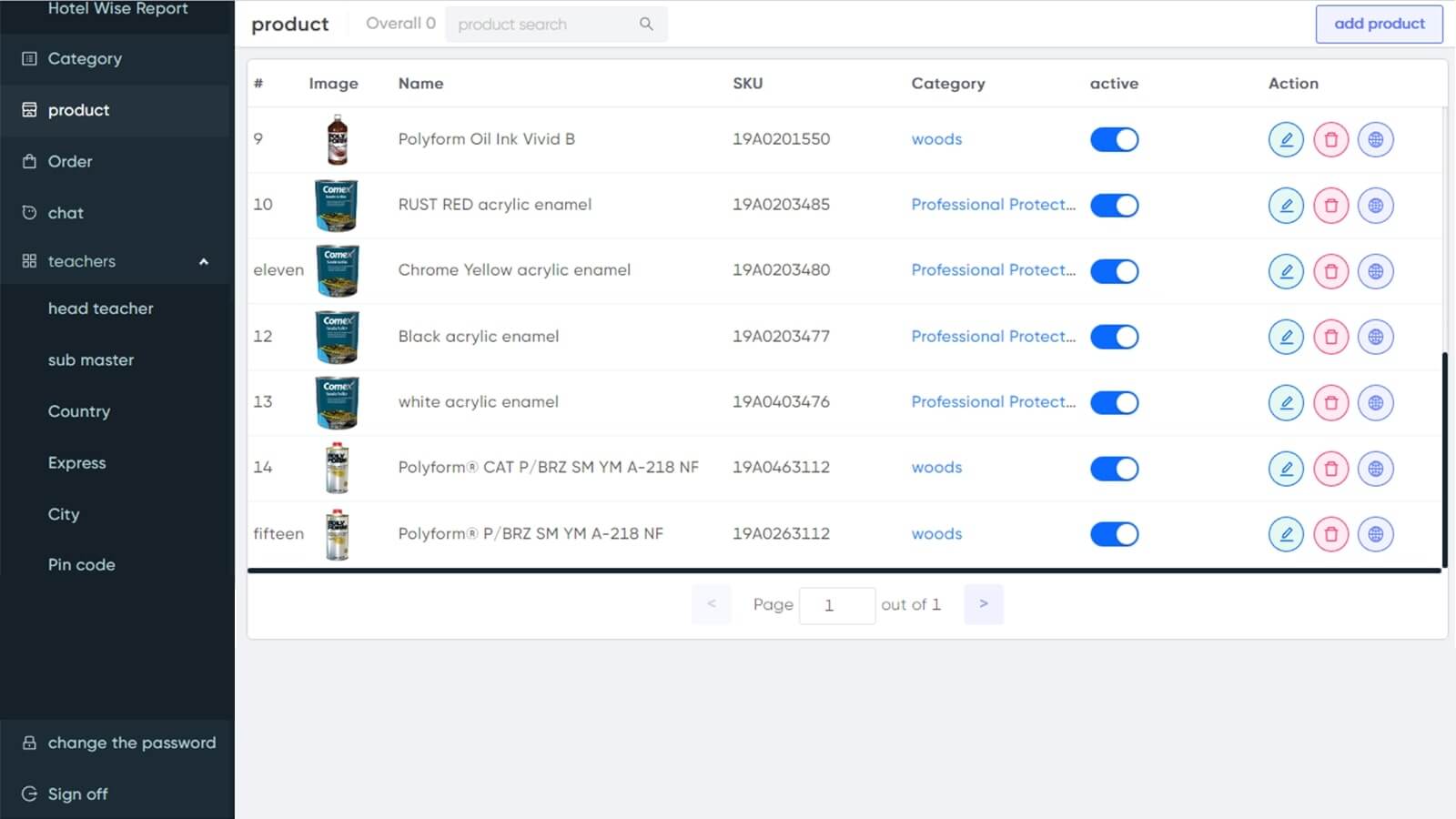The image size is (1456, 819).
Task: Toggle active switch for Black acrylic enamel
Action: (1114, 337)
